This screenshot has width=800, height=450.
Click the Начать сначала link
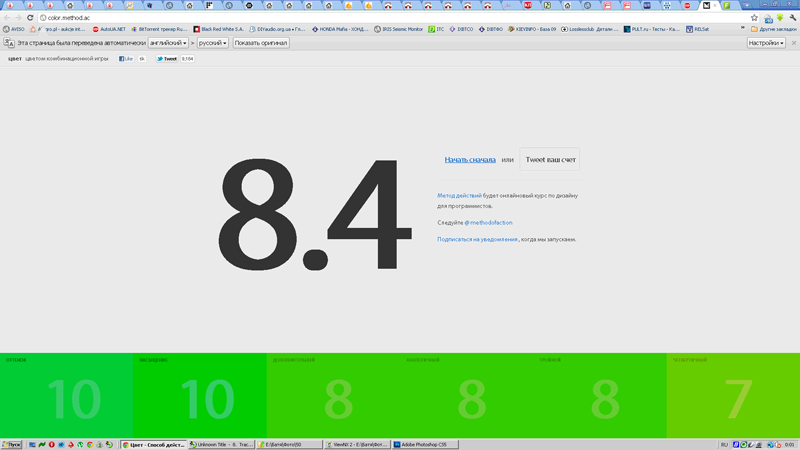(470, 160)
